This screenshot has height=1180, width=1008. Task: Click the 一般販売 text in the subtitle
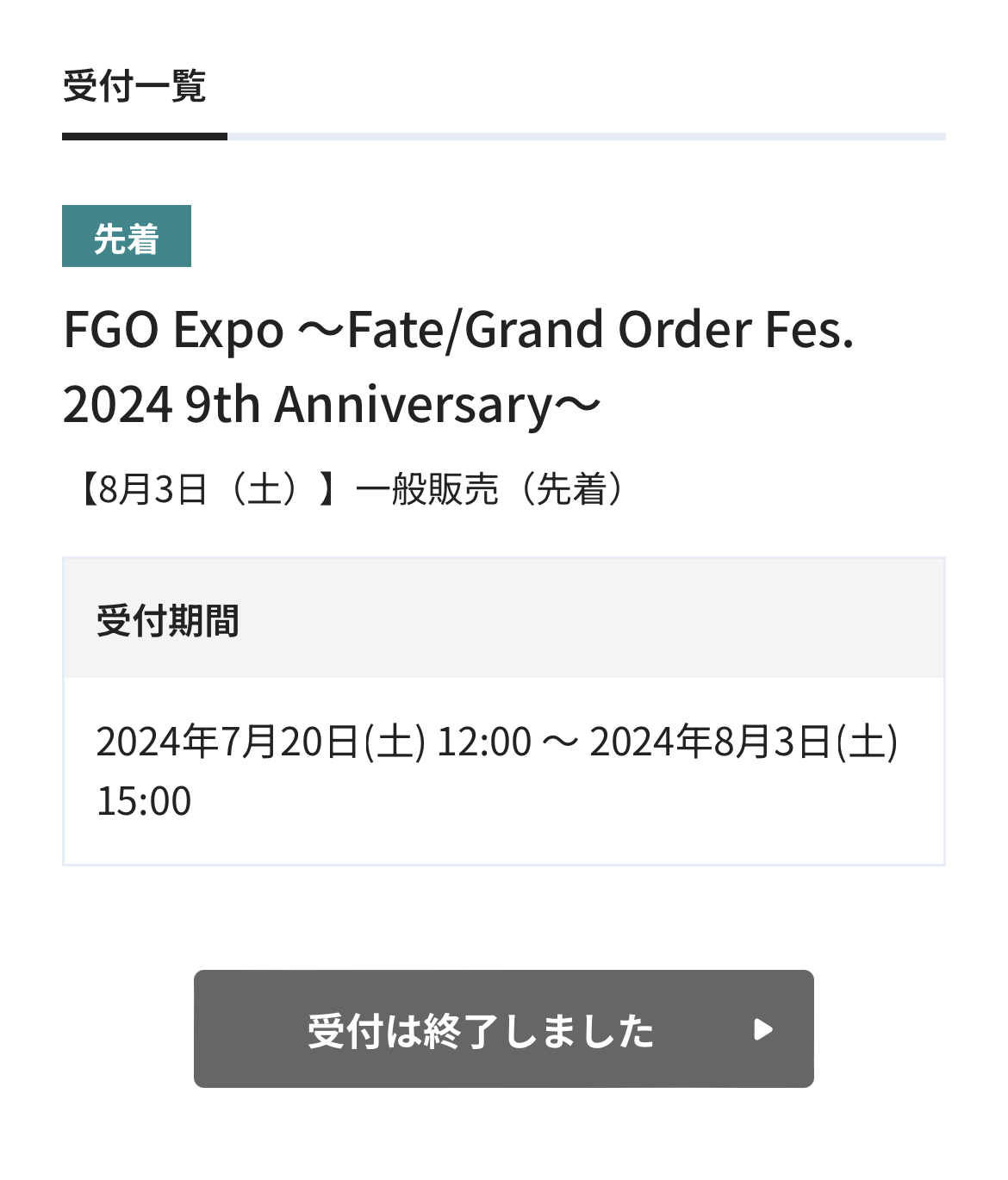(427, 489)
